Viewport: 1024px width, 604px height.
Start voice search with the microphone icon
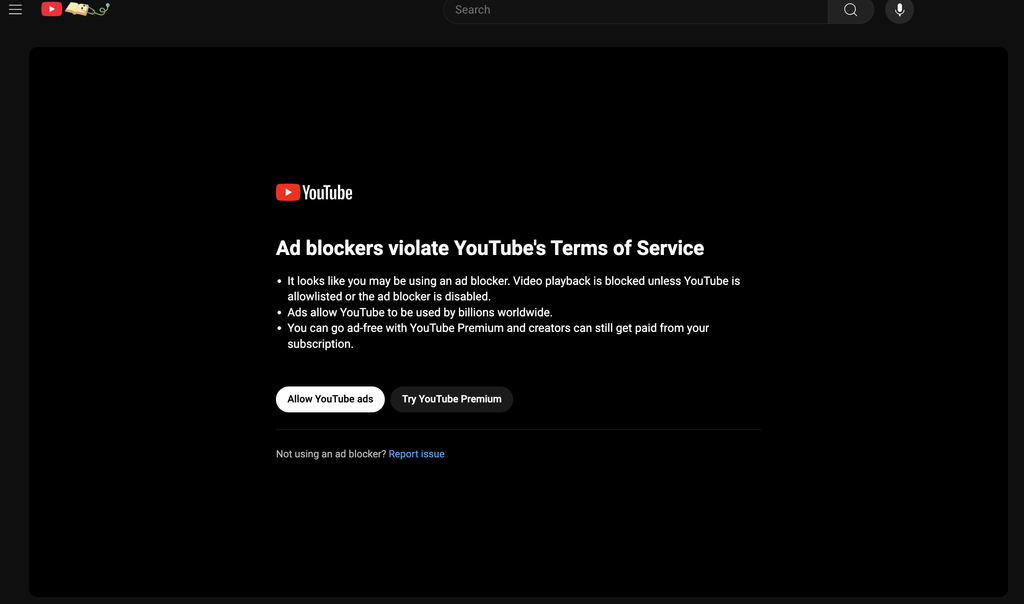click(x=899, y=10)
